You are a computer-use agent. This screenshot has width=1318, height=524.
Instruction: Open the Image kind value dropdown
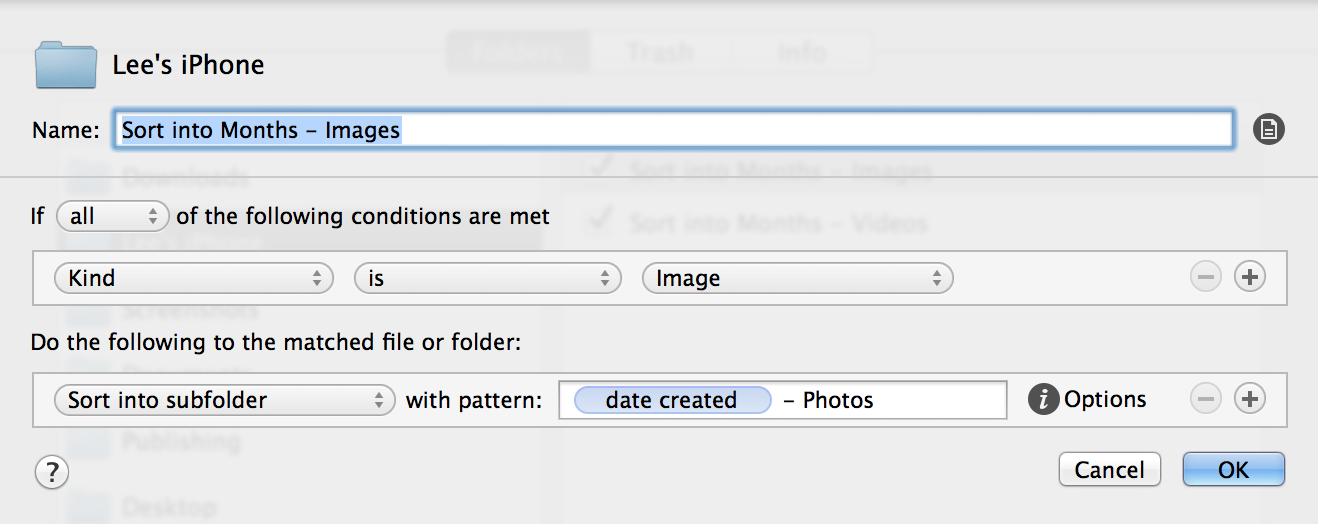(x=798, y=278)
